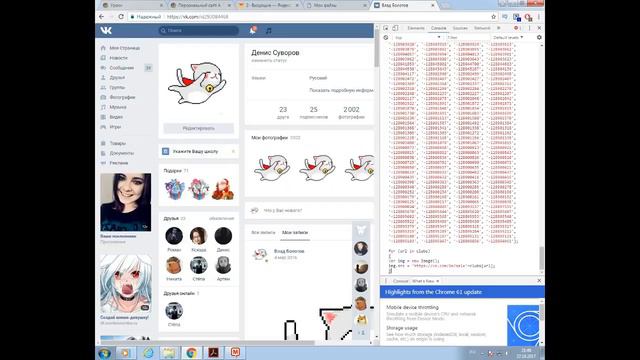Click the console Filter input field
The height and width of the screenshot is (360, 640).
pyautogui.click(x=467, y=38)
